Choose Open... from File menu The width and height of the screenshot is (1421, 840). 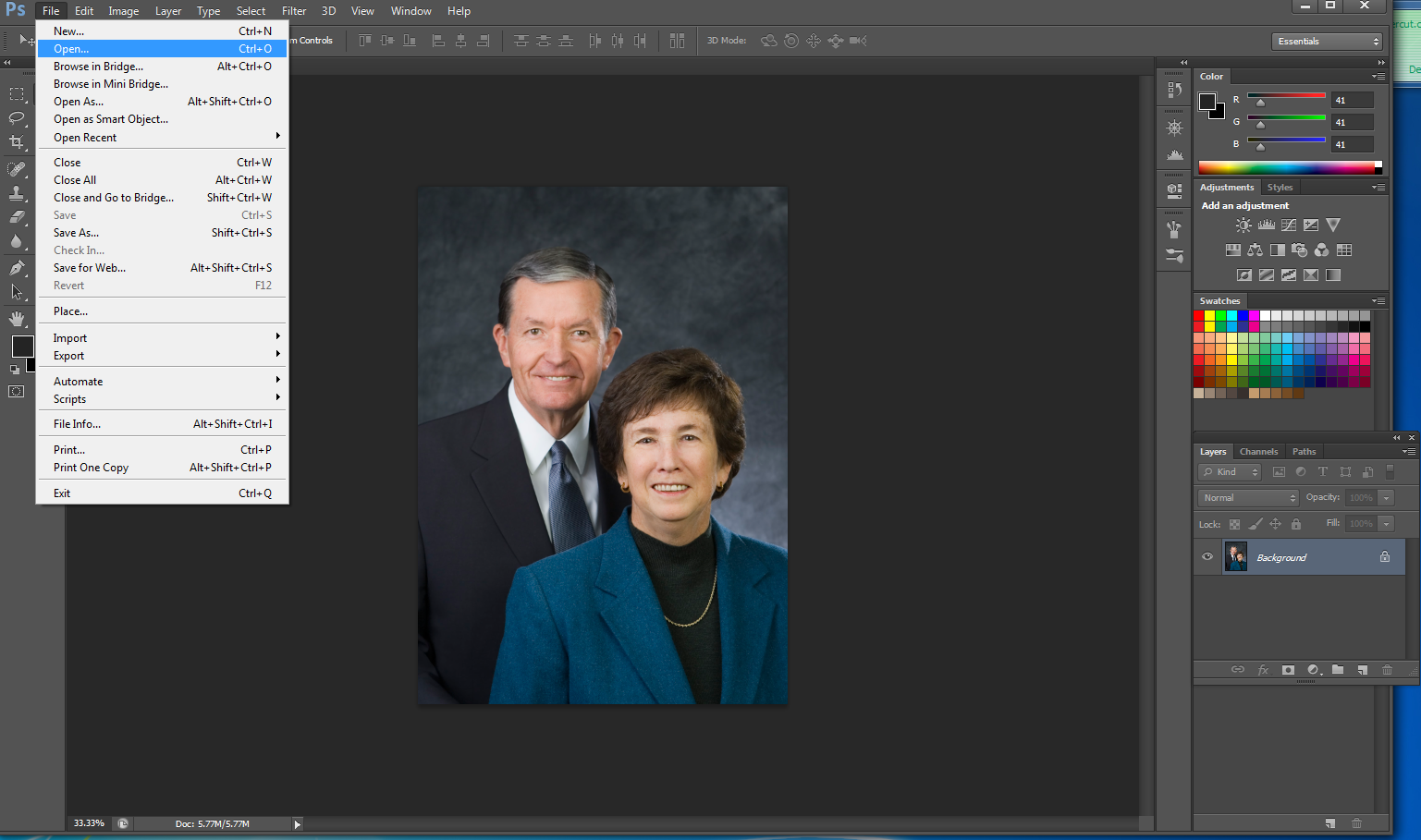(x=163, y=49)
